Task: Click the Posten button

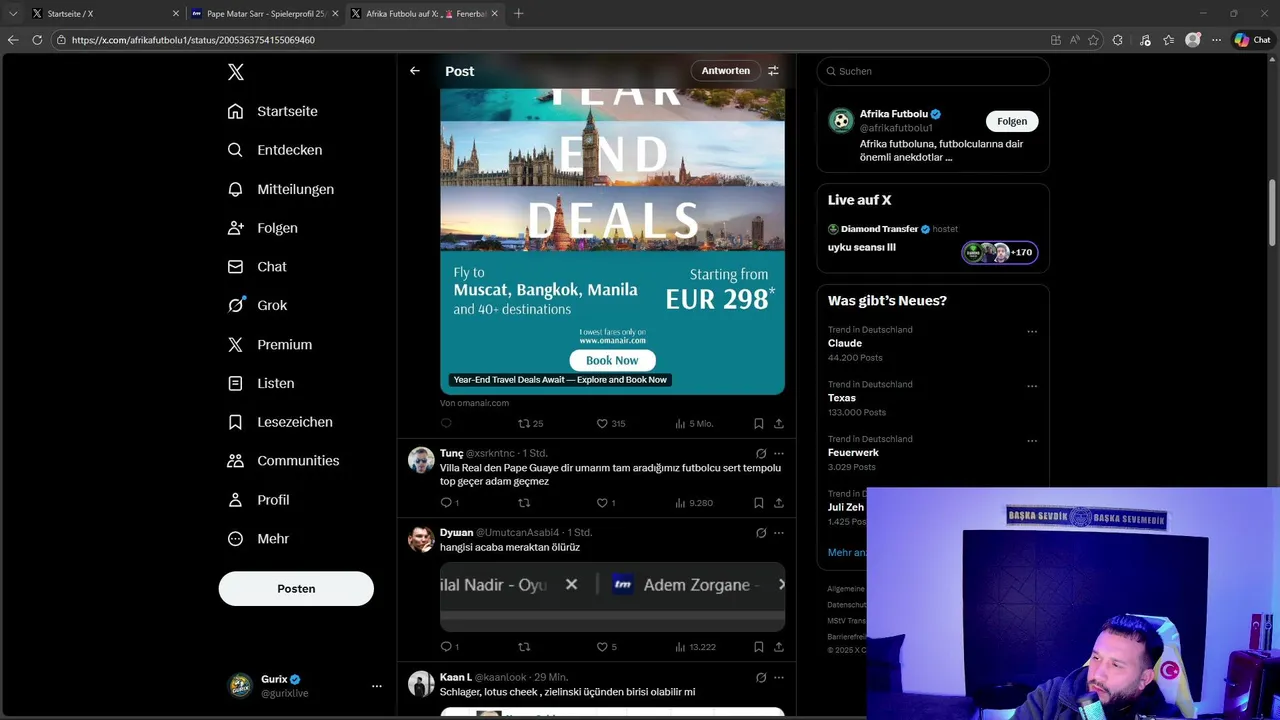Action: pos(296,588)
